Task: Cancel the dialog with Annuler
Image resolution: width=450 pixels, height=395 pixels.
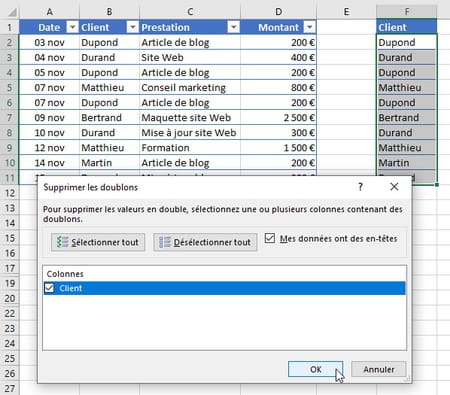Action: (379, 369)
